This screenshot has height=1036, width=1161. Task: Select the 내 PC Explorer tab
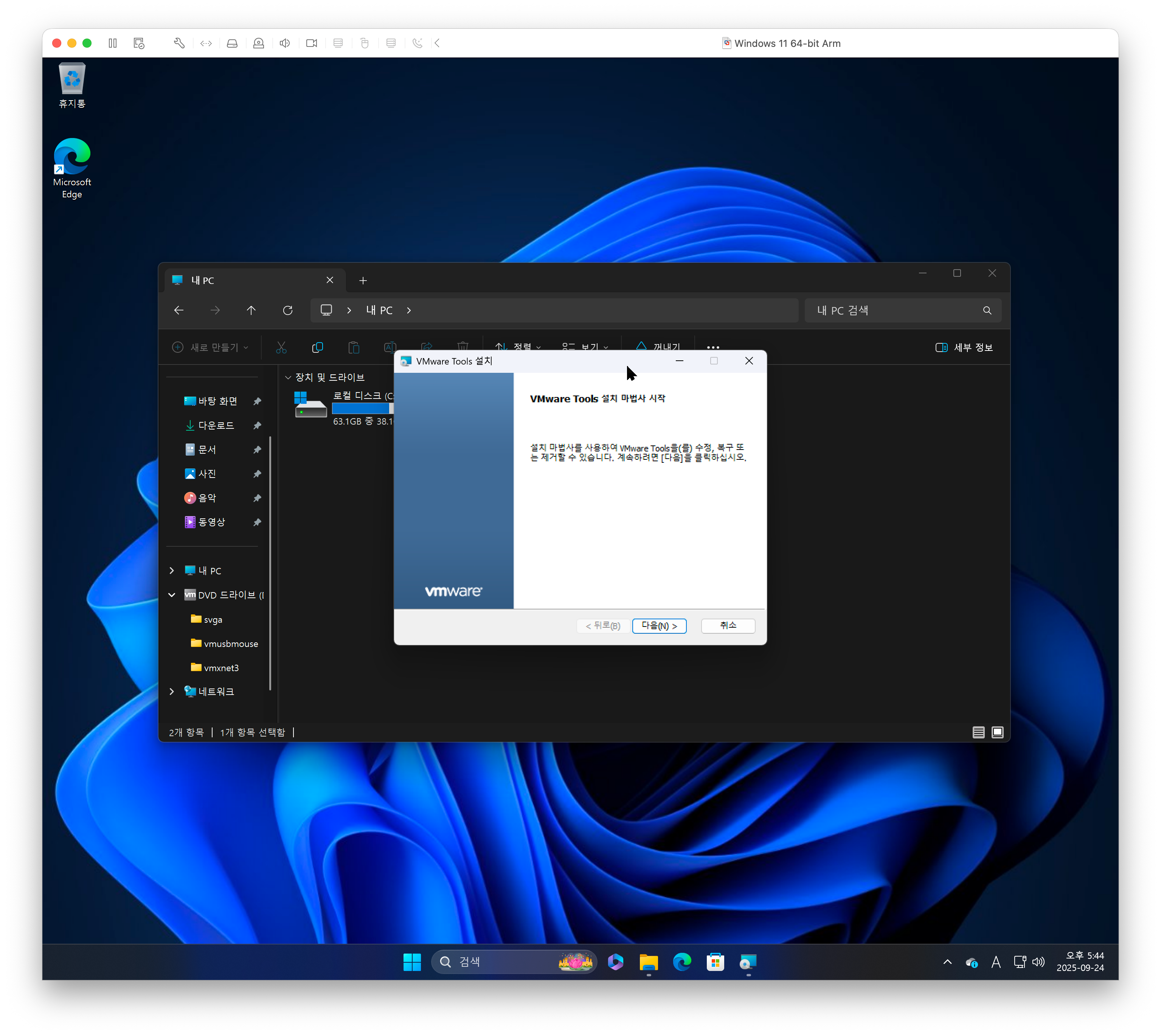(x=255, y=281)
